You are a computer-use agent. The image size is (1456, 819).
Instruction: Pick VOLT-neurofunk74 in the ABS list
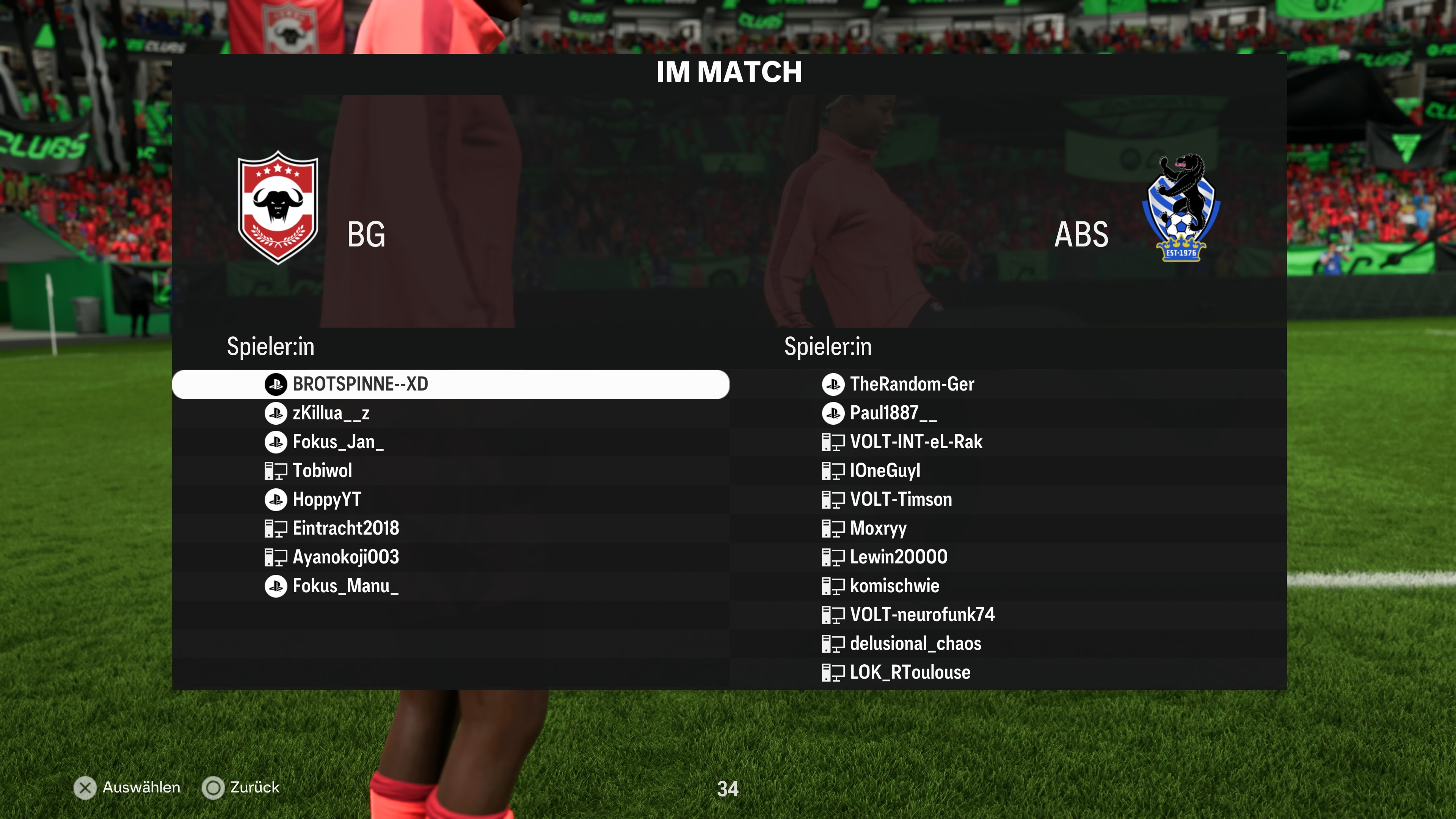tap(1008, 615)
